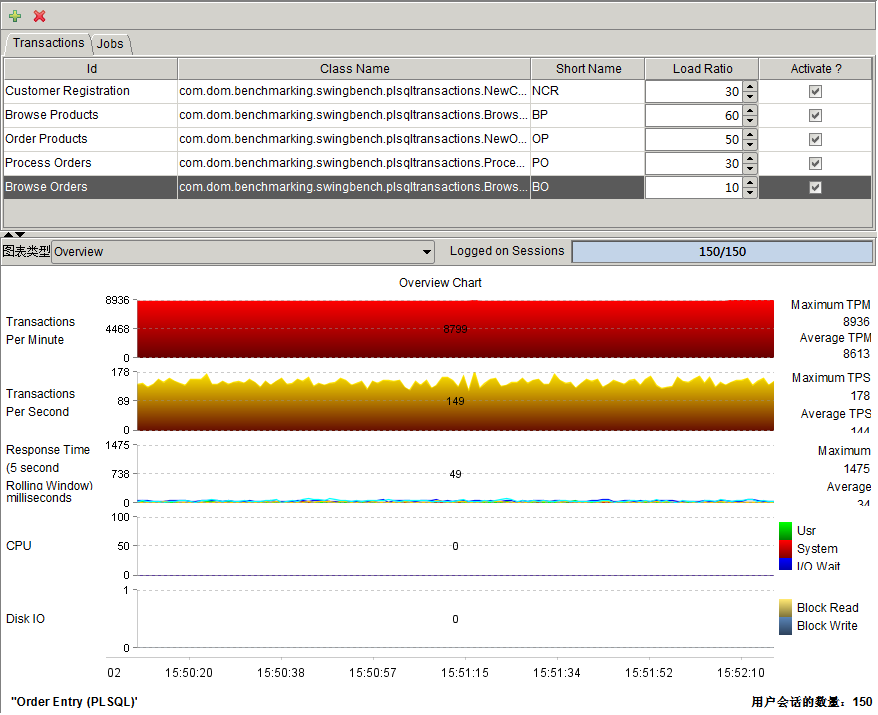Toggle Activate checkbox for Browse Products
This screenshot has width=878, height=715.
815,115
